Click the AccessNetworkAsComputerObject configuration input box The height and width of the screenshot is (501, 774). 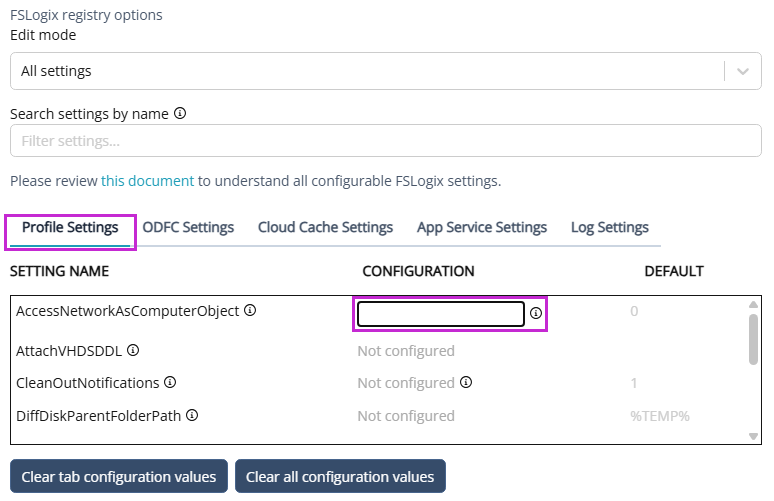pyautogui.click(x=441, y=314)
